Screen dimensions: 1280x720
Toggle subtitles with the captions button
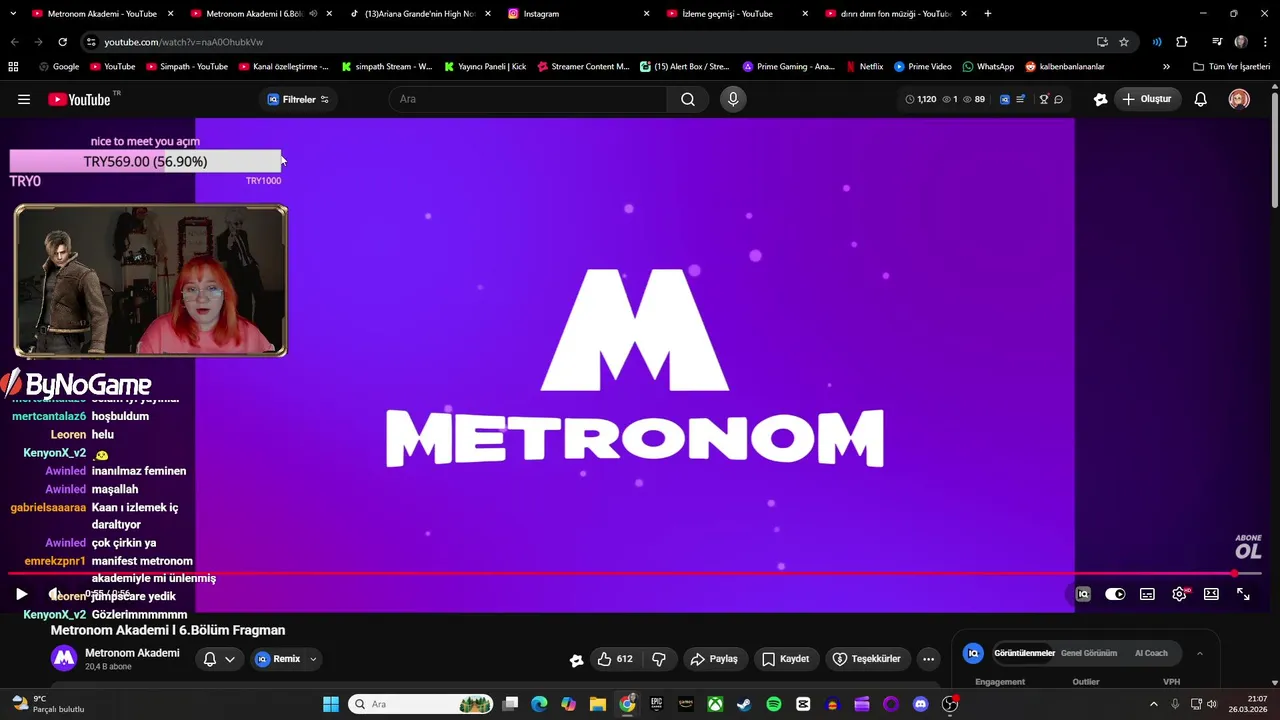(x=1147, y=594)
